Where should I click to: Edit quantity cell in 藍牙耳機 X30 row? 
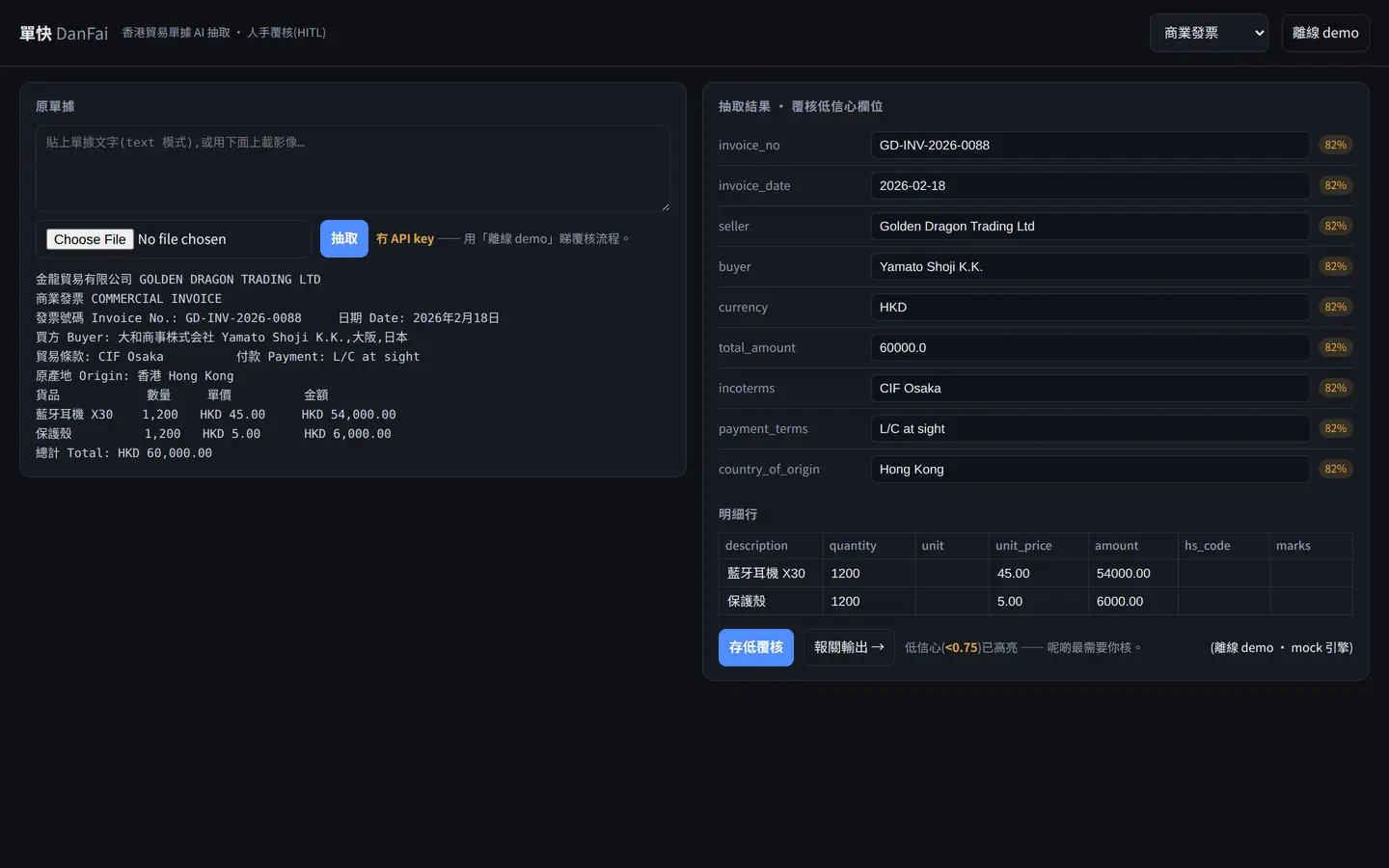tap(869, 573)
